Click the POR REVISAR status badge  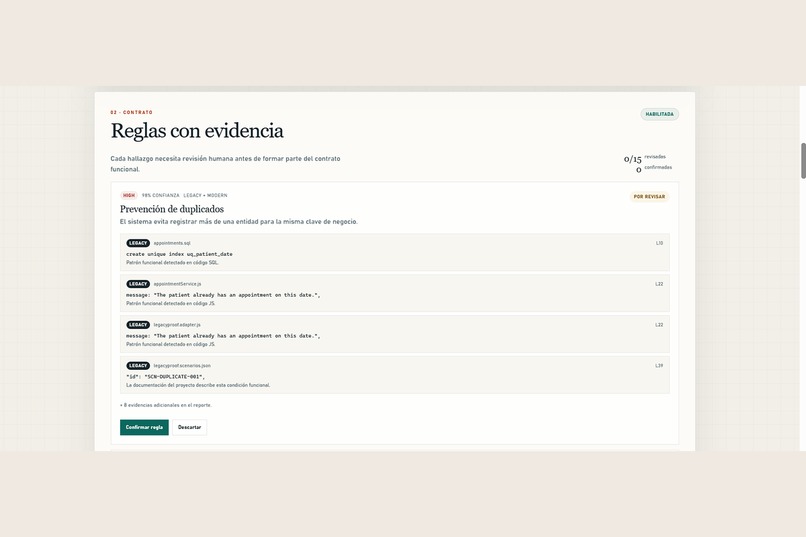tap(649, 196)
